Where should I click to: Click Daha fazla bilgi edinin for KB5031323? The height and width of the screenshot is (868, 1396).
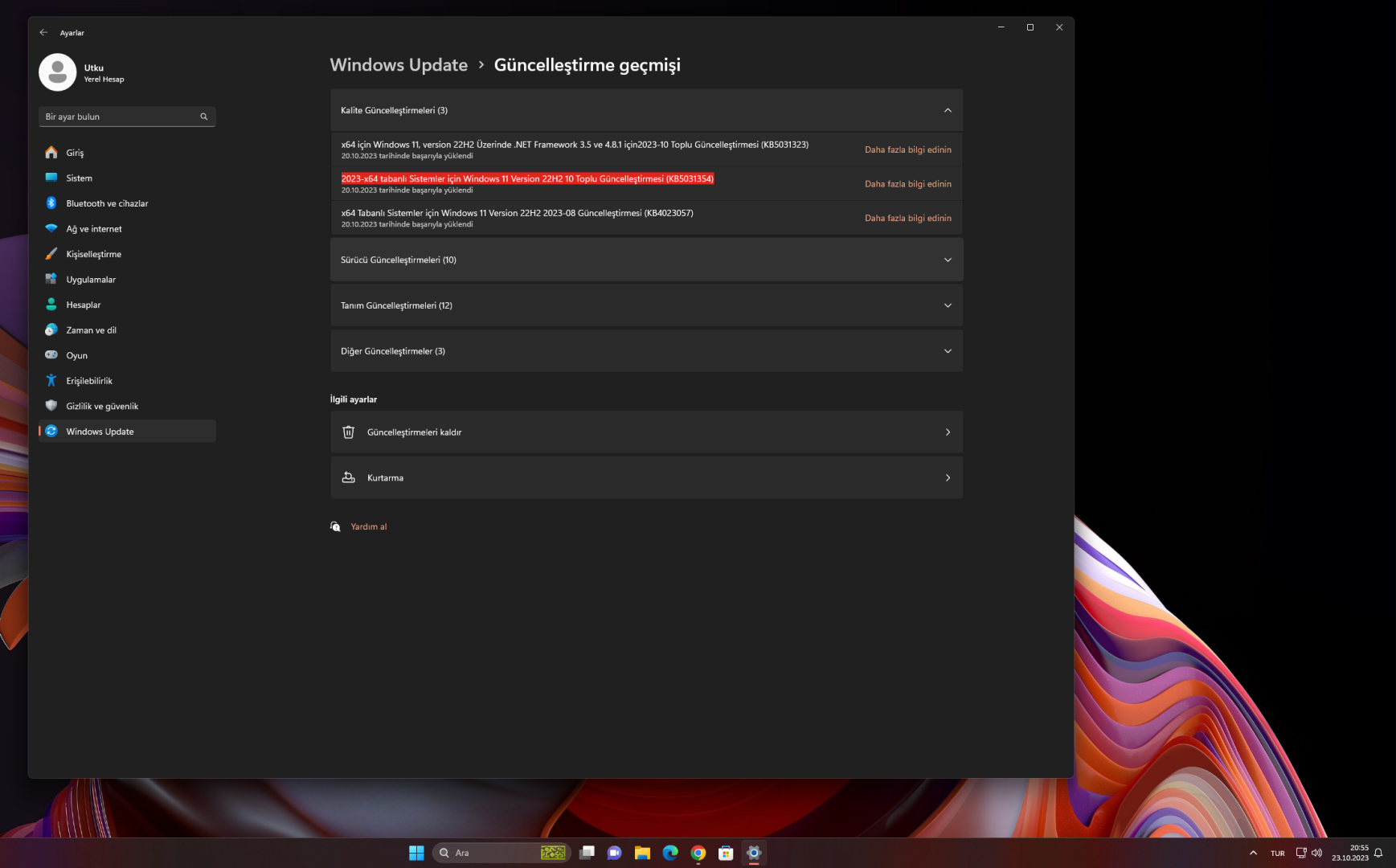tap(908, 149)
